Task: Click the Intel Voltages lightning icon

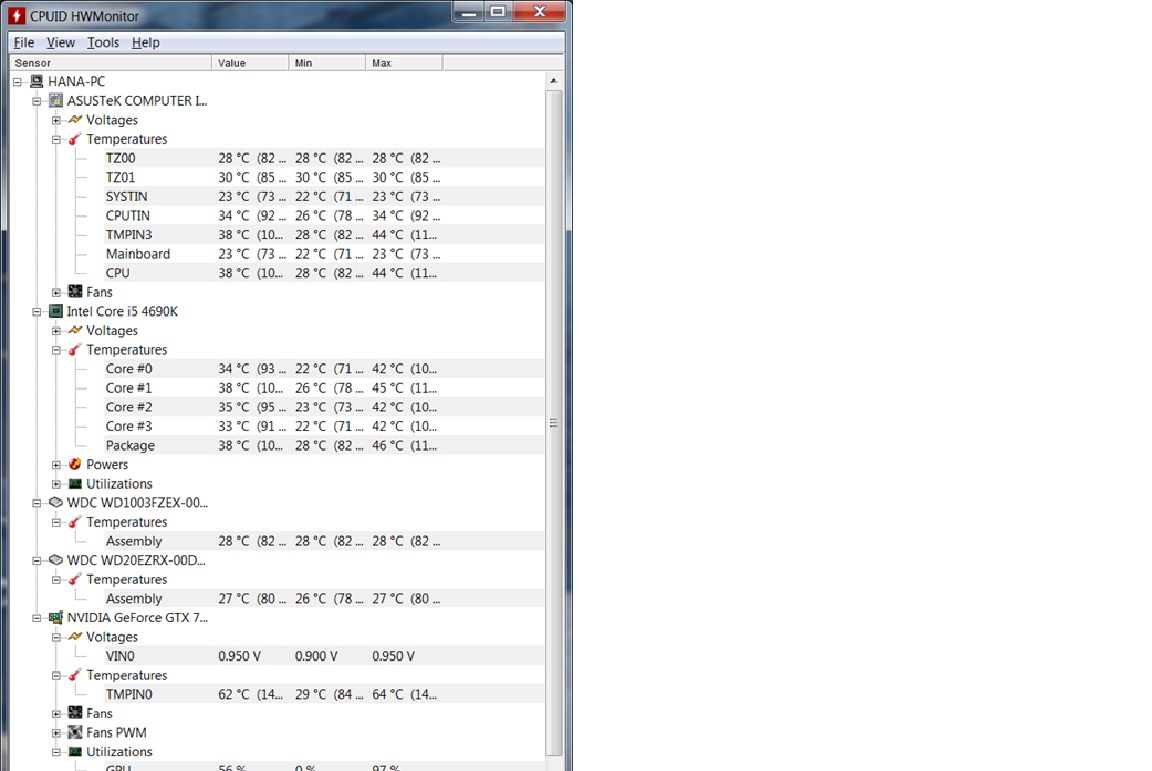Action: click(75, 330)
